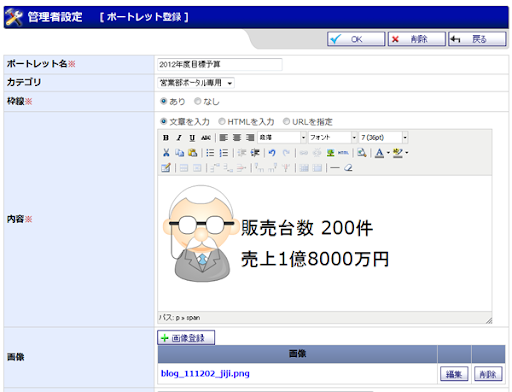Insert a horizontal rule line
The width and height of the screenshot is (512, 392).
tap(335, 168)
